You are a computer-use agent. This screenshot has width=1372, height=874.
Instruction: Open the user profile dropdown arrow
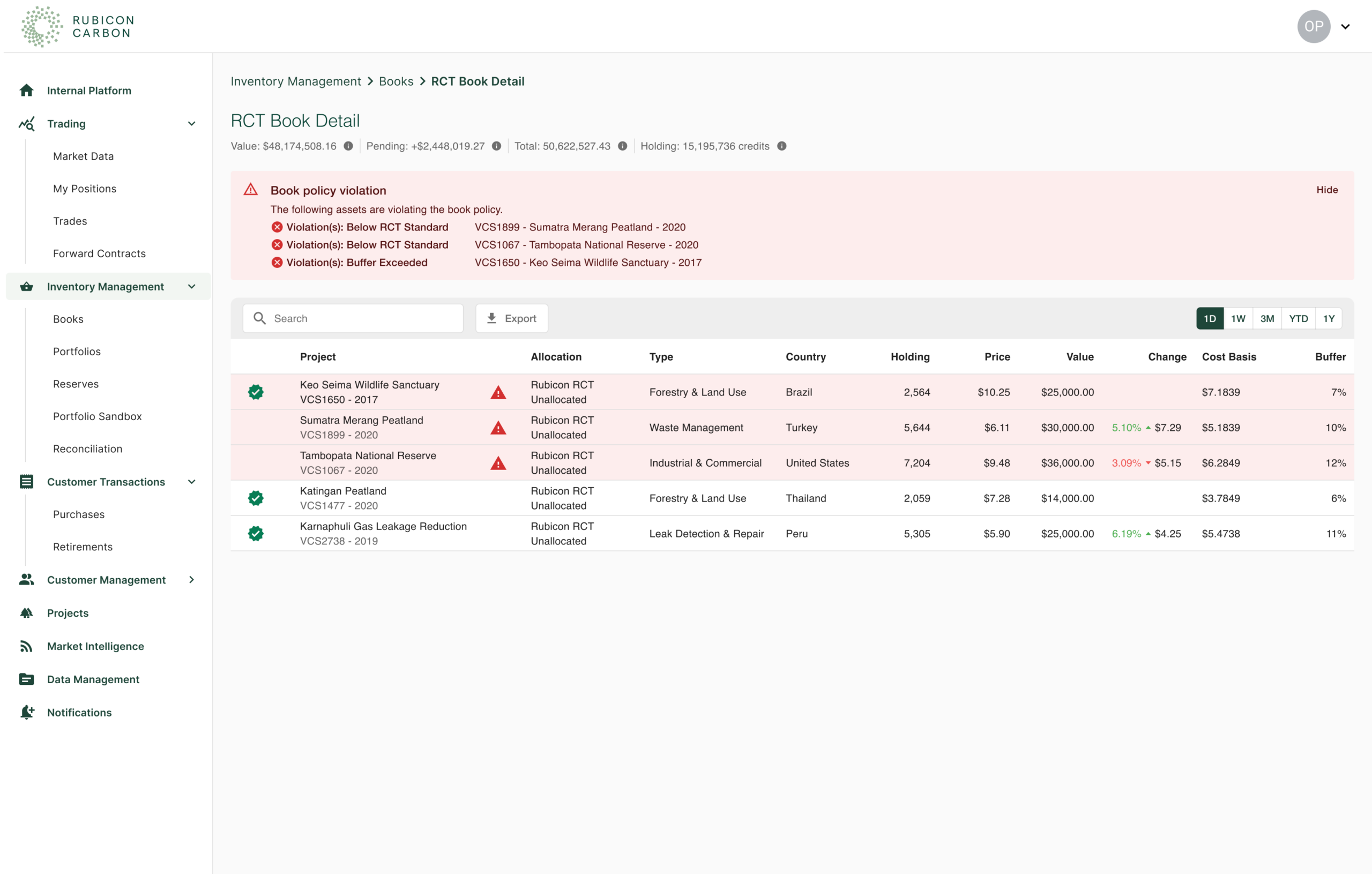[1345, 27]
